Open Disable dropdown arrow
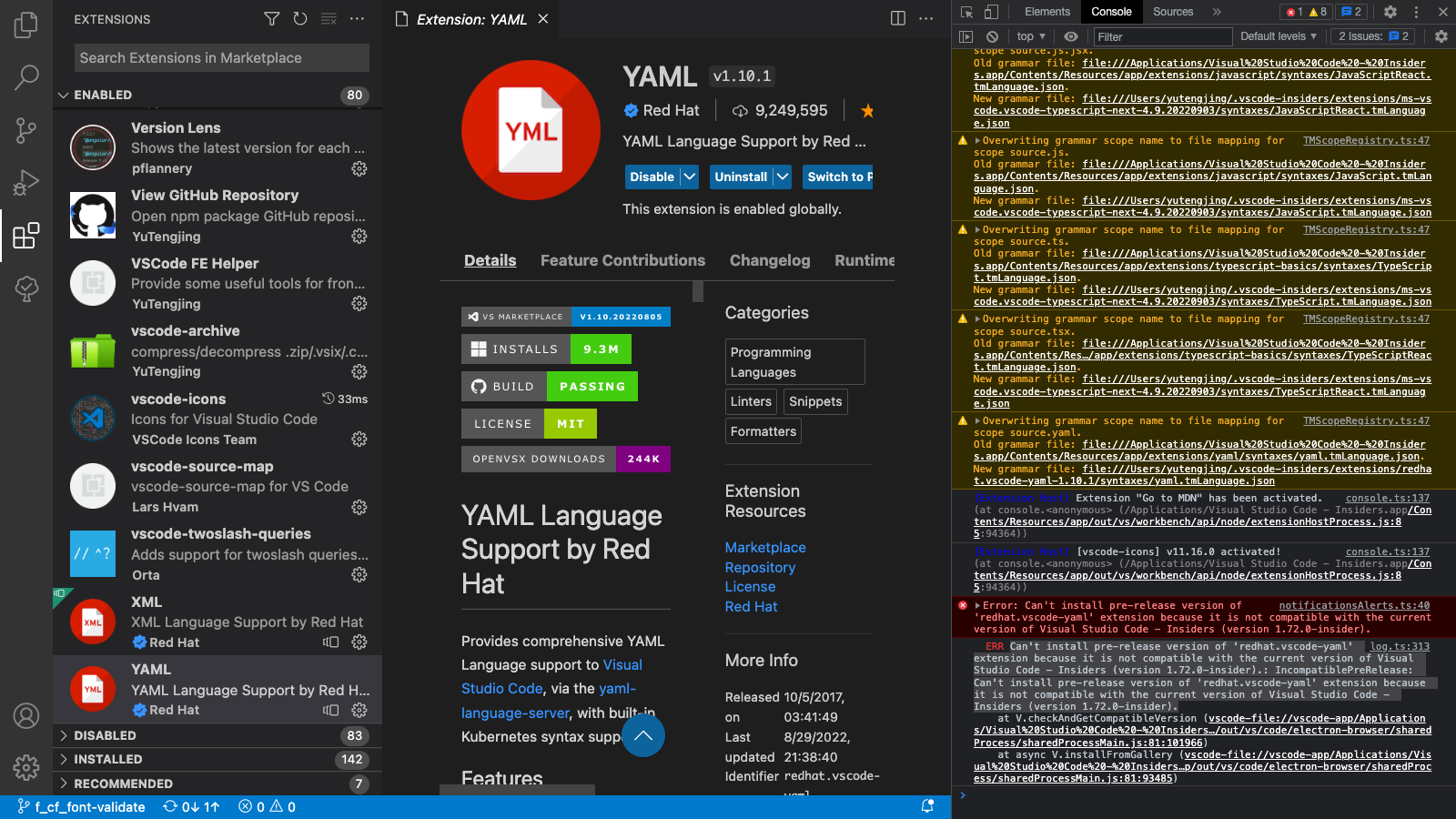This screenshot has height=819, width=1456. click(690, 177)
